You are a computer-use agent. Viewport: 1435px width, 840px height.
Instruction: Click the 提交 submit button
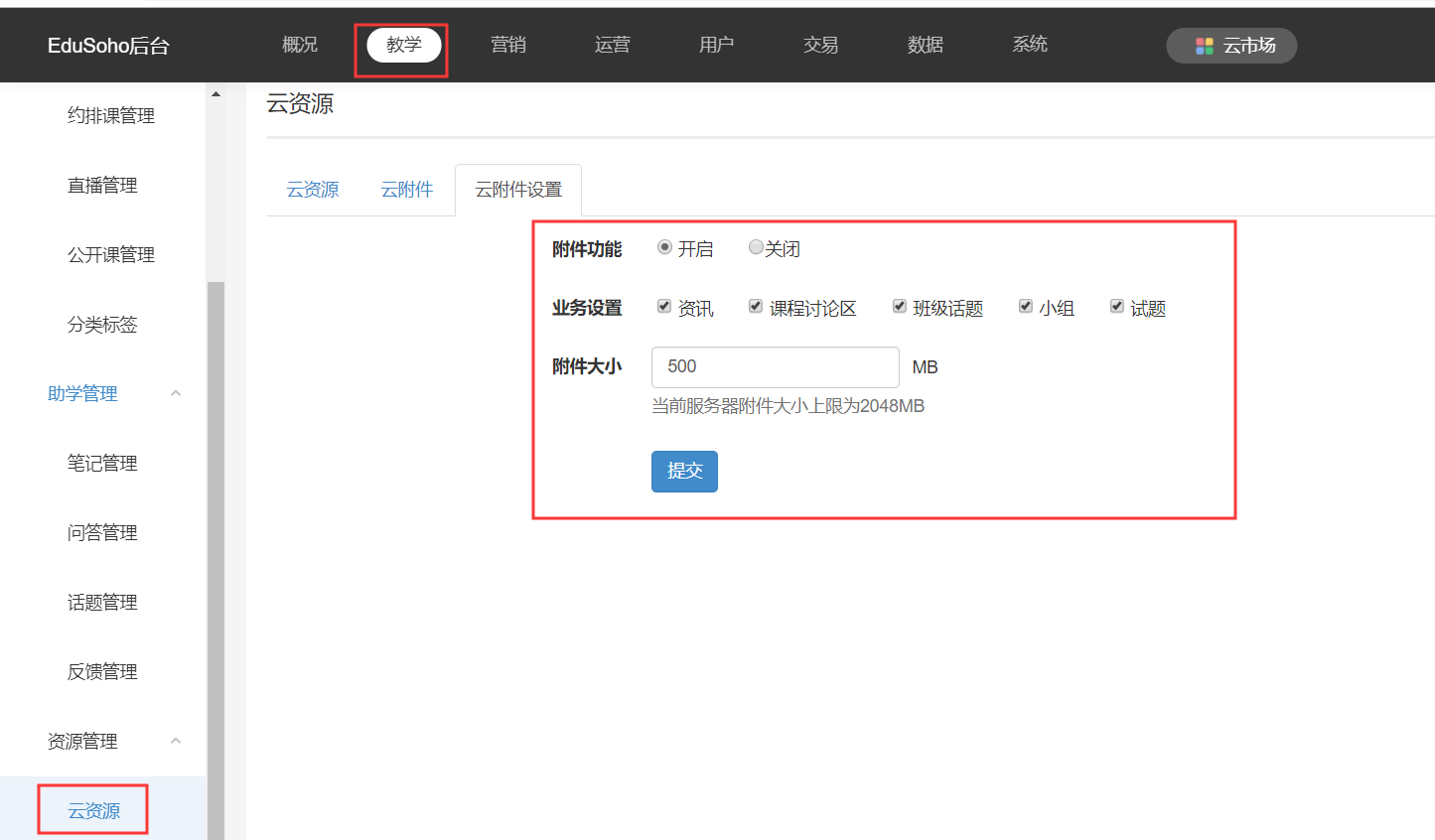pos(684,472)
